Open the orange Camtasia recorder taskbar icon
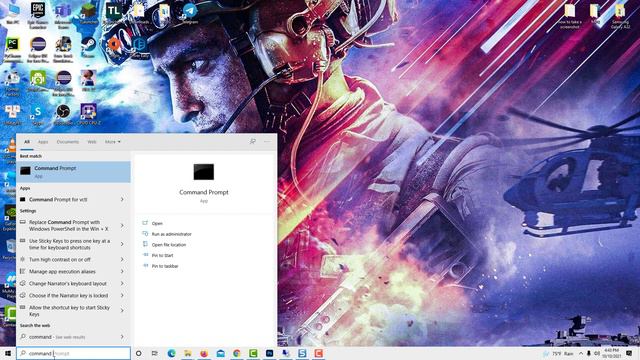 pos(318,353)
